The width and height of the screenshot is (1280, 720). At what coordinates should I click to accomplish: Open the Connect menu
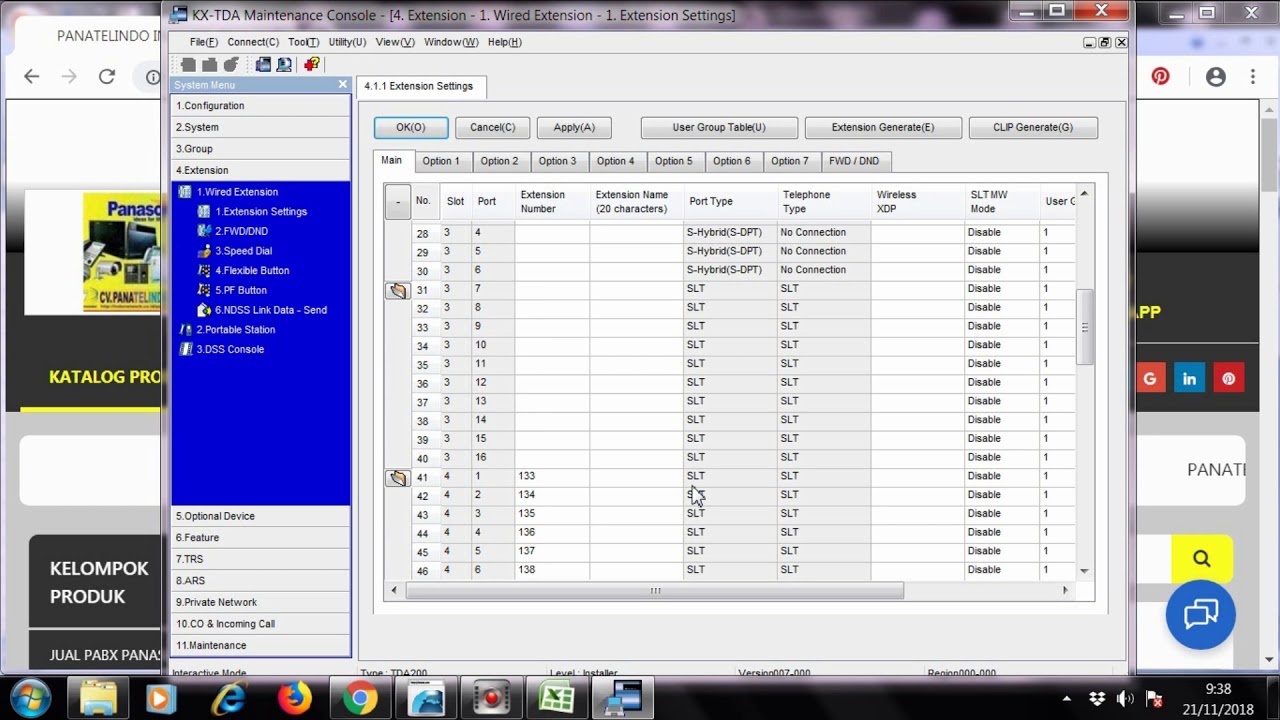coord(253,42)
